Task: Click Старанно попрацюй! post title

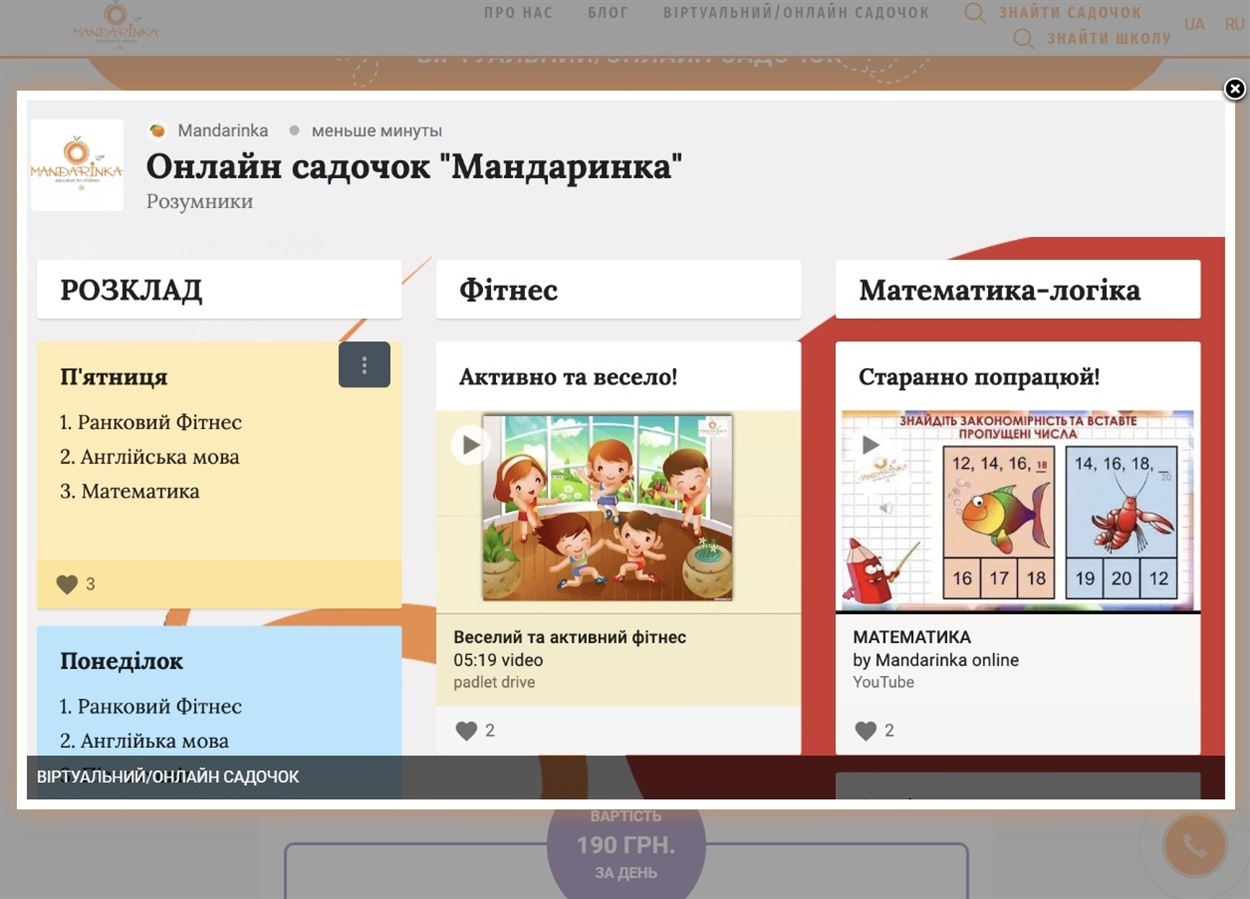Action: click(x=979, y=377)
